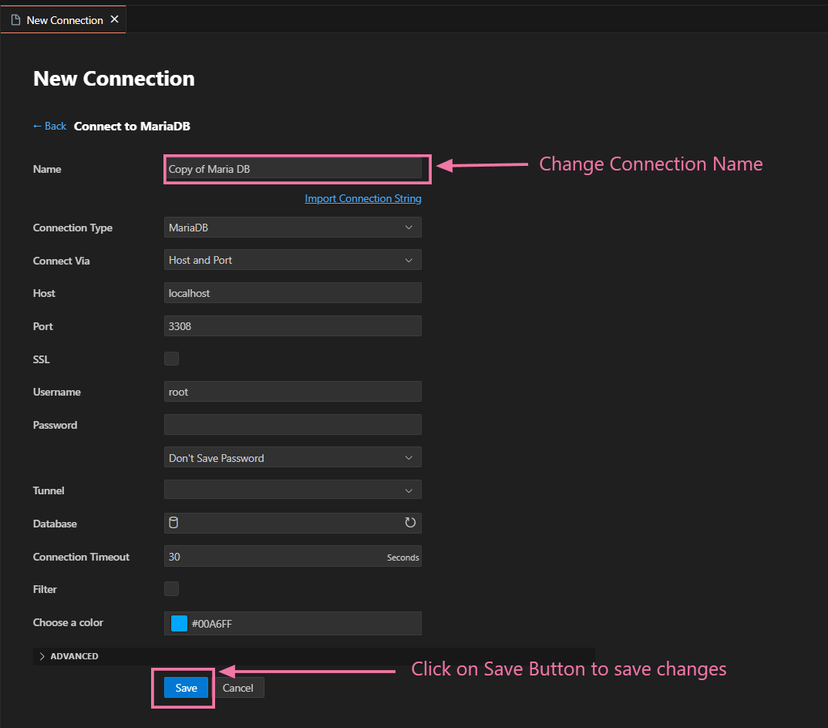
Task: Click the #00A6FF color hex field
Action: point(293,623)
